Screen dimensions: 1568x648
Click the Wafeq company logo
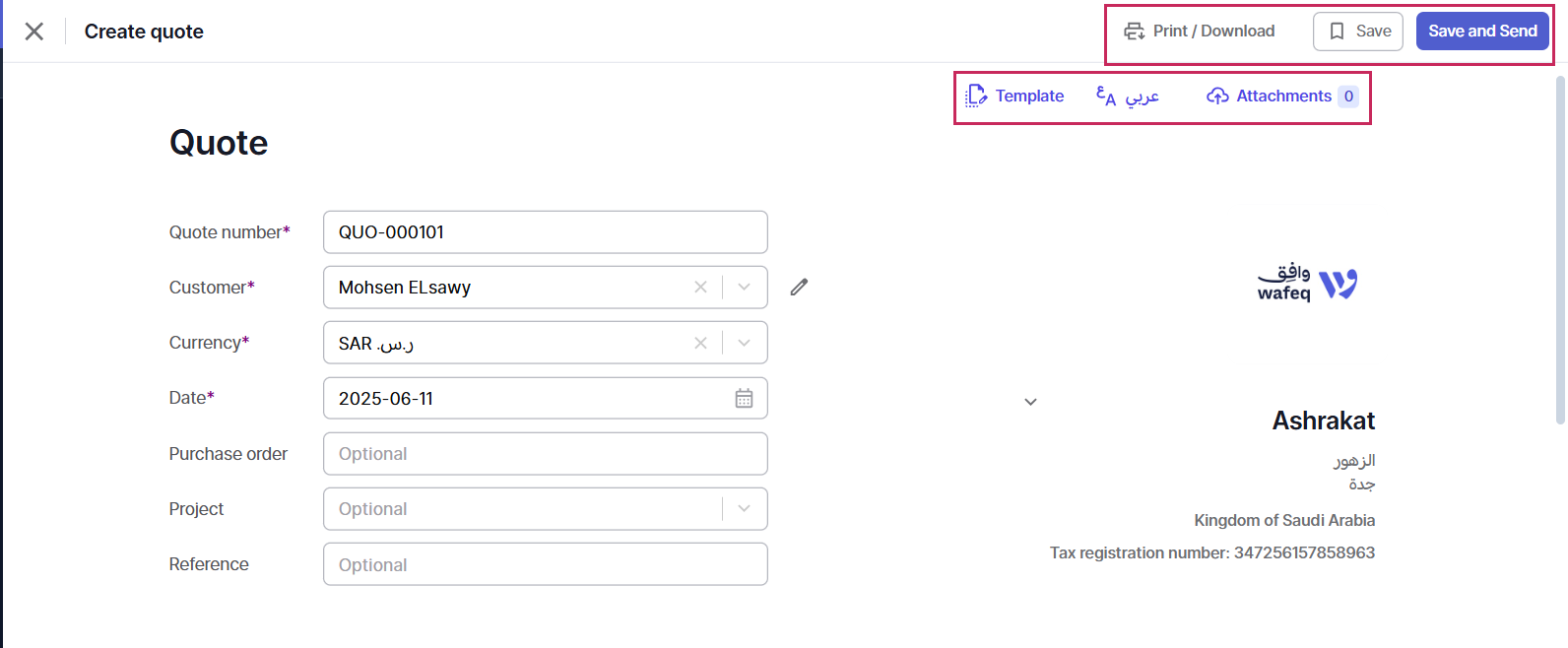[x=1308, y=284]
